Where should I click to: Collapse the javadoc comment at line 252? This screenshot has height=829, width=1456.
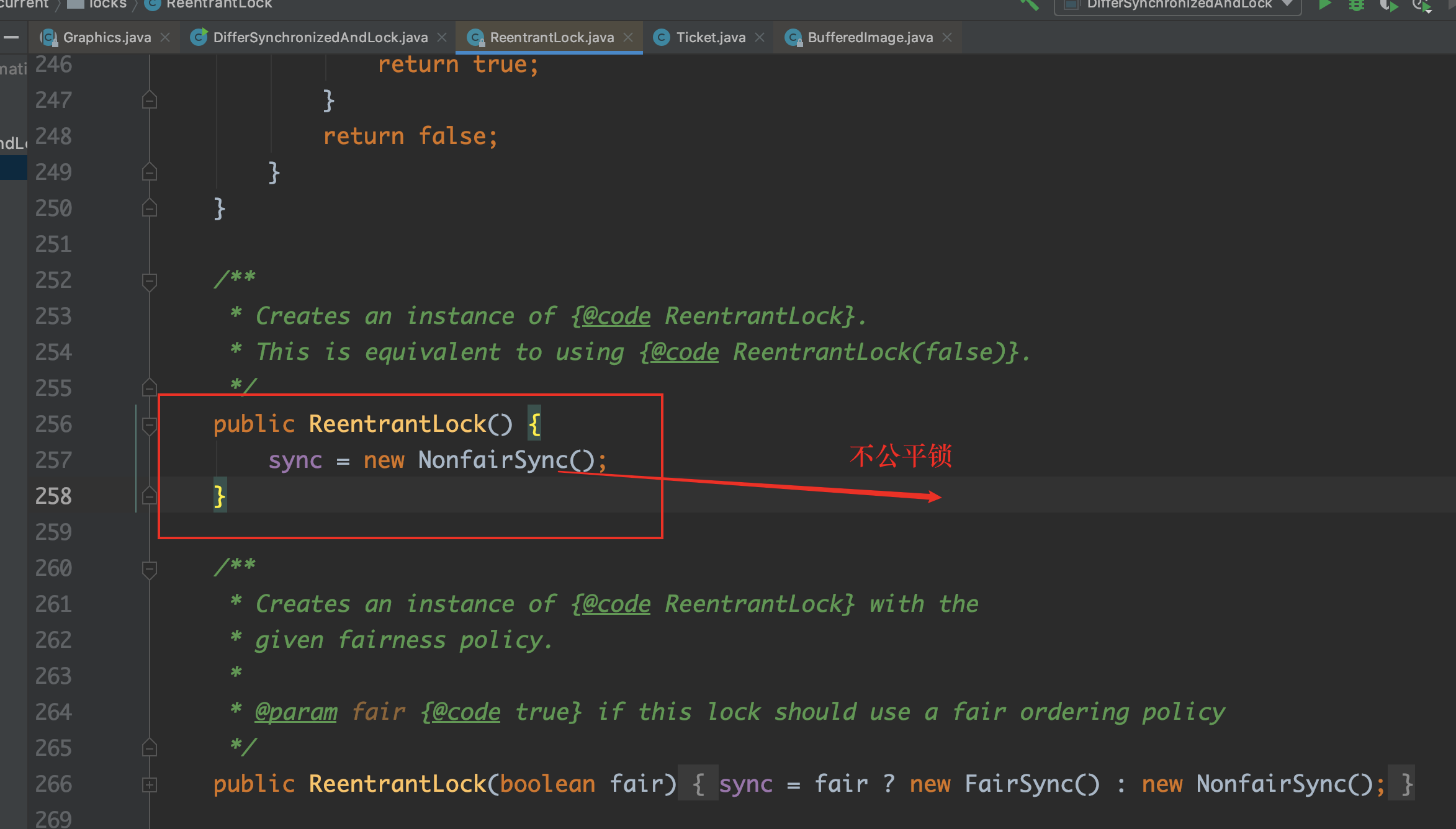[149, 281]
